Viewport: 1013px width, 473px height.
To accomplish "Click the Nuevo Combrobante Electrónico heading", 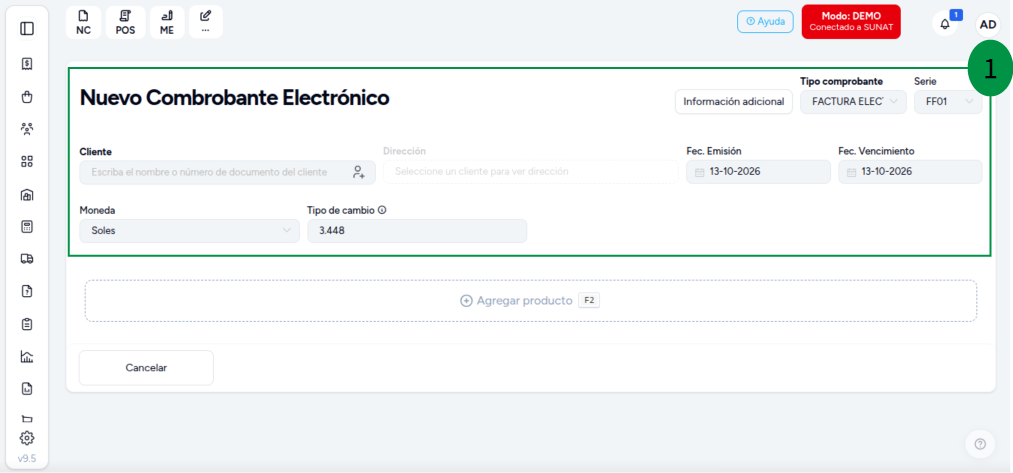I will pos(235,98).
